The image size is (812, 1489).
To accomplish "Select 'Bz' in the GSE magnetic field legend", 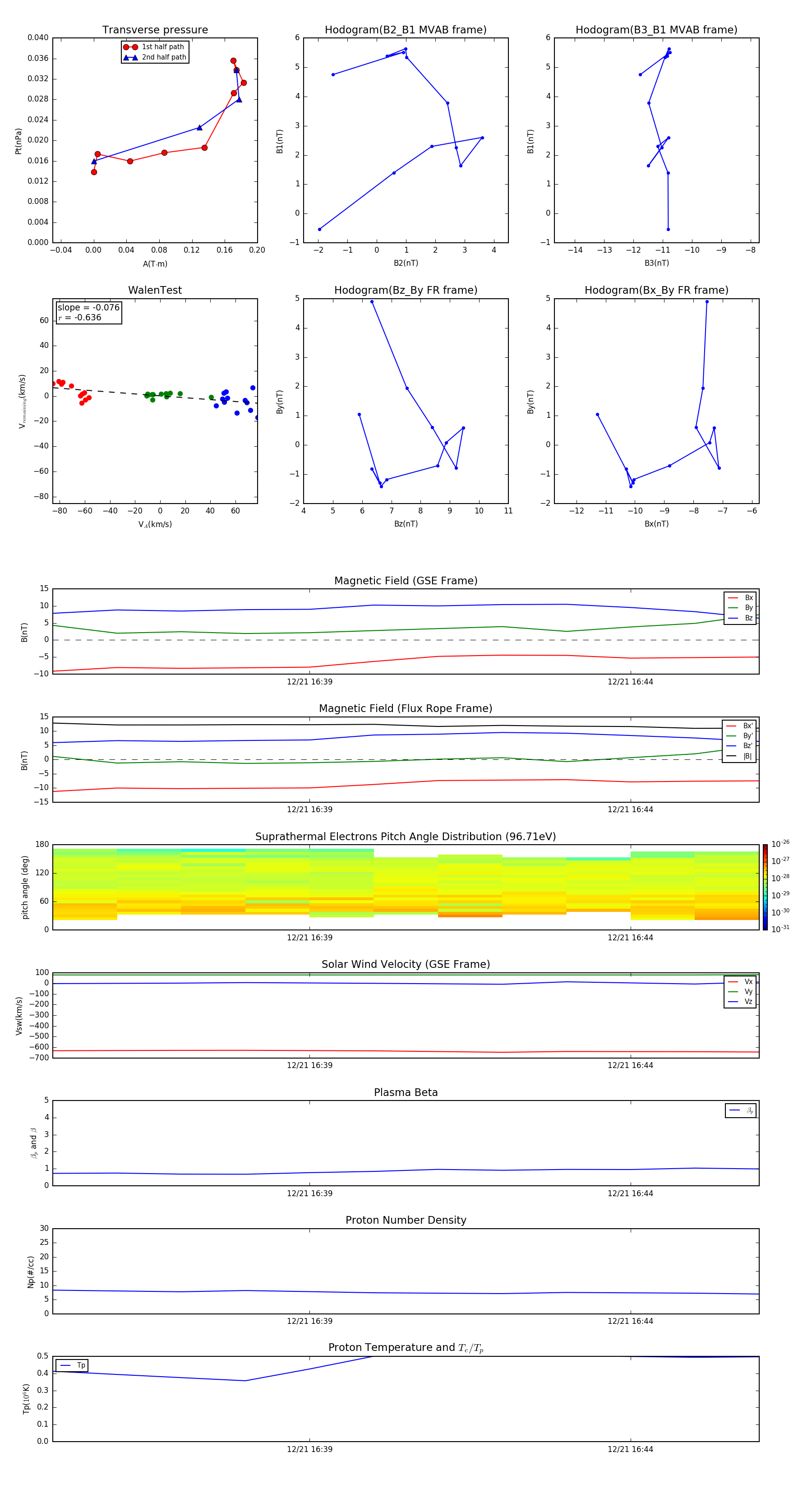I will [x=740, y=618].
